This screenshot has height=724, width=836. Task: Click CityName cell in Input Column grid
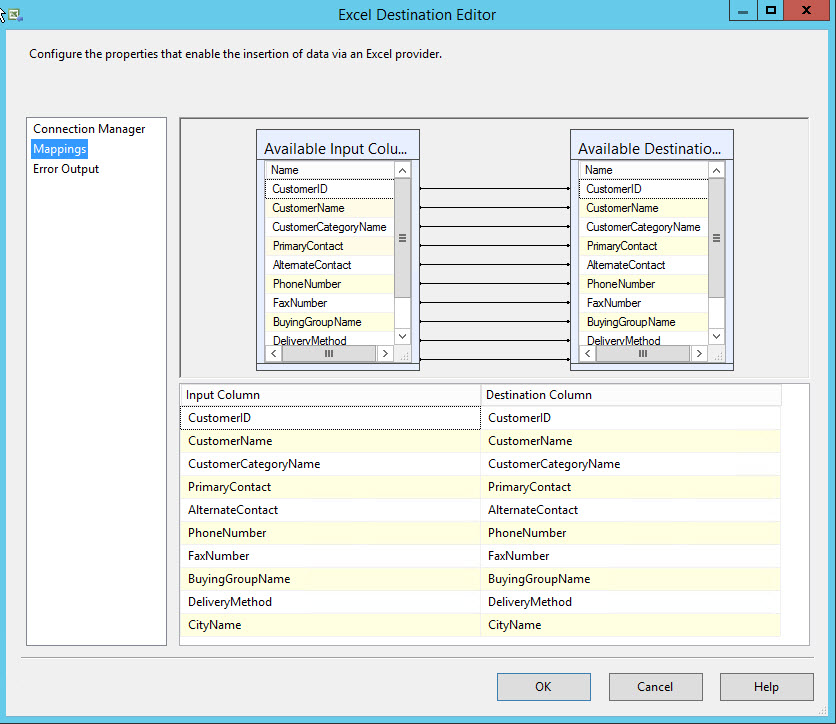(331, 625)
